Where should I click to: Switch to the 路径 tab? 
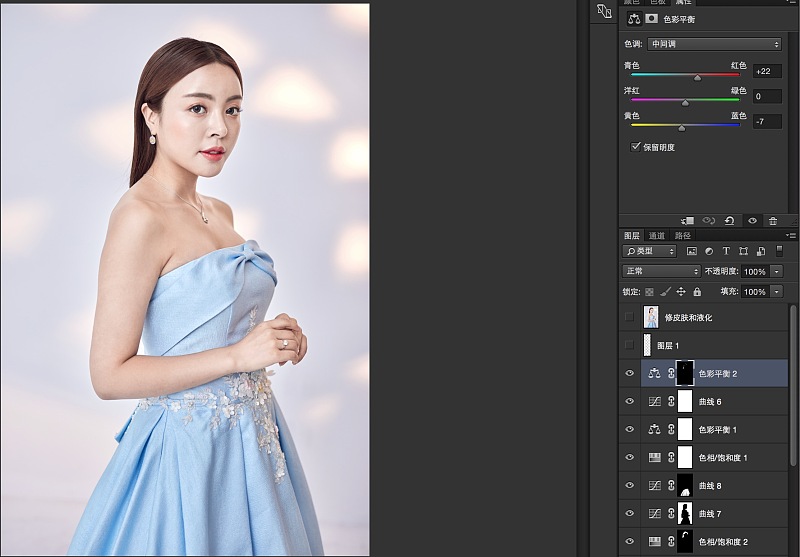tap(683, 236)
